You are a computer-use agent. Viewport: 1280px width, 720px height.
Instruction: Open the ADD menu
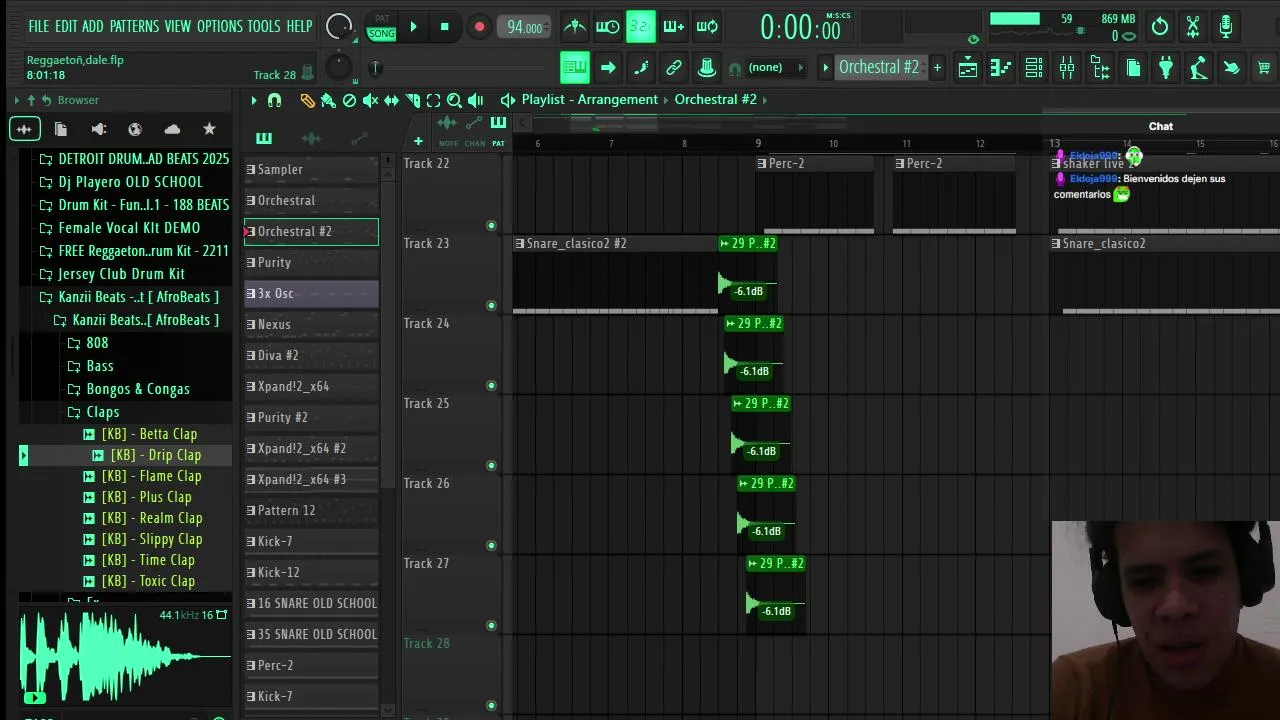tap(93, 27)
